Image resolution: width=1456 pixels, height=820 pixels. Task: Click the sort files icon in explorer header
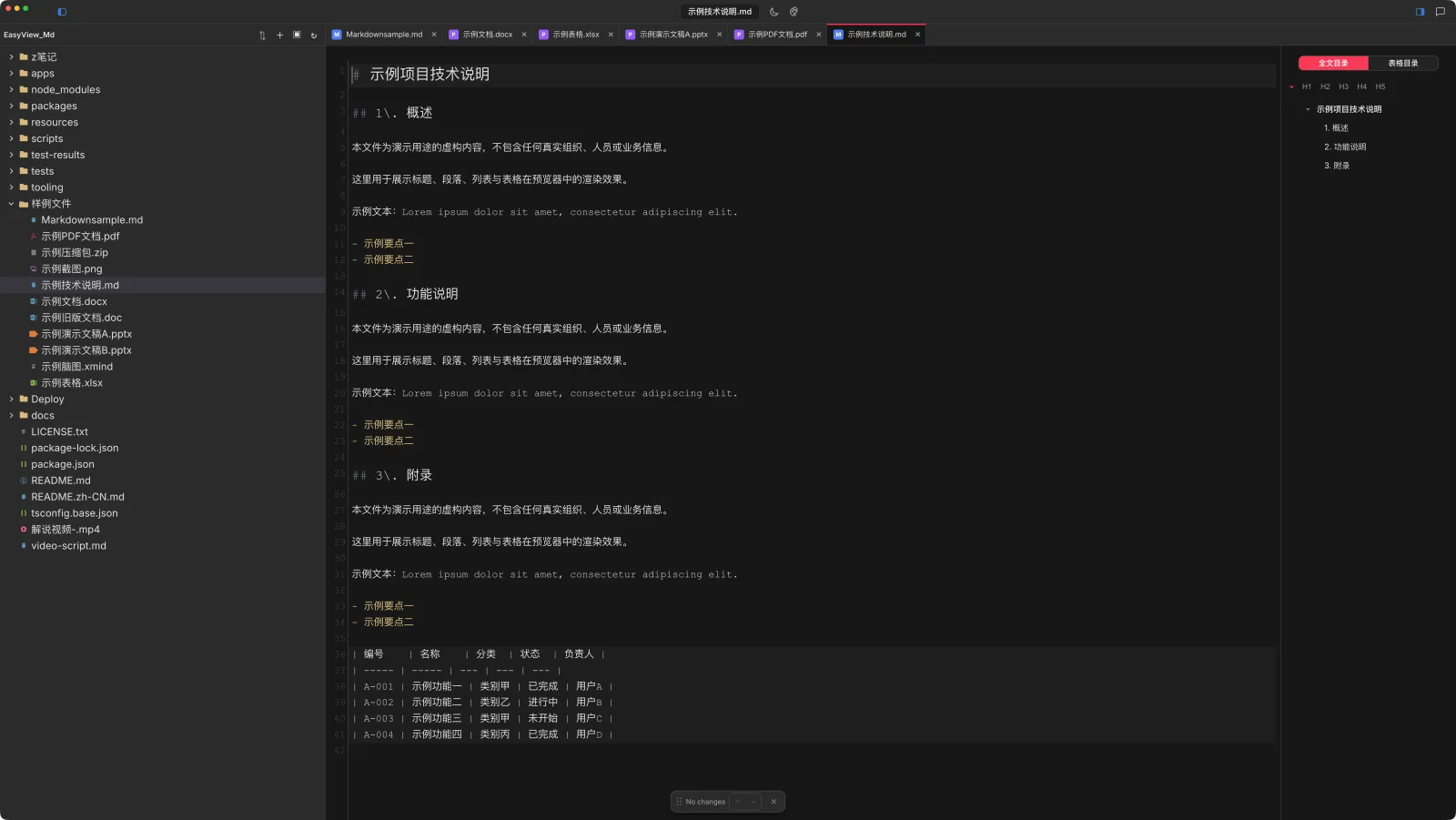pyautogui.click(x=262, y=35)
